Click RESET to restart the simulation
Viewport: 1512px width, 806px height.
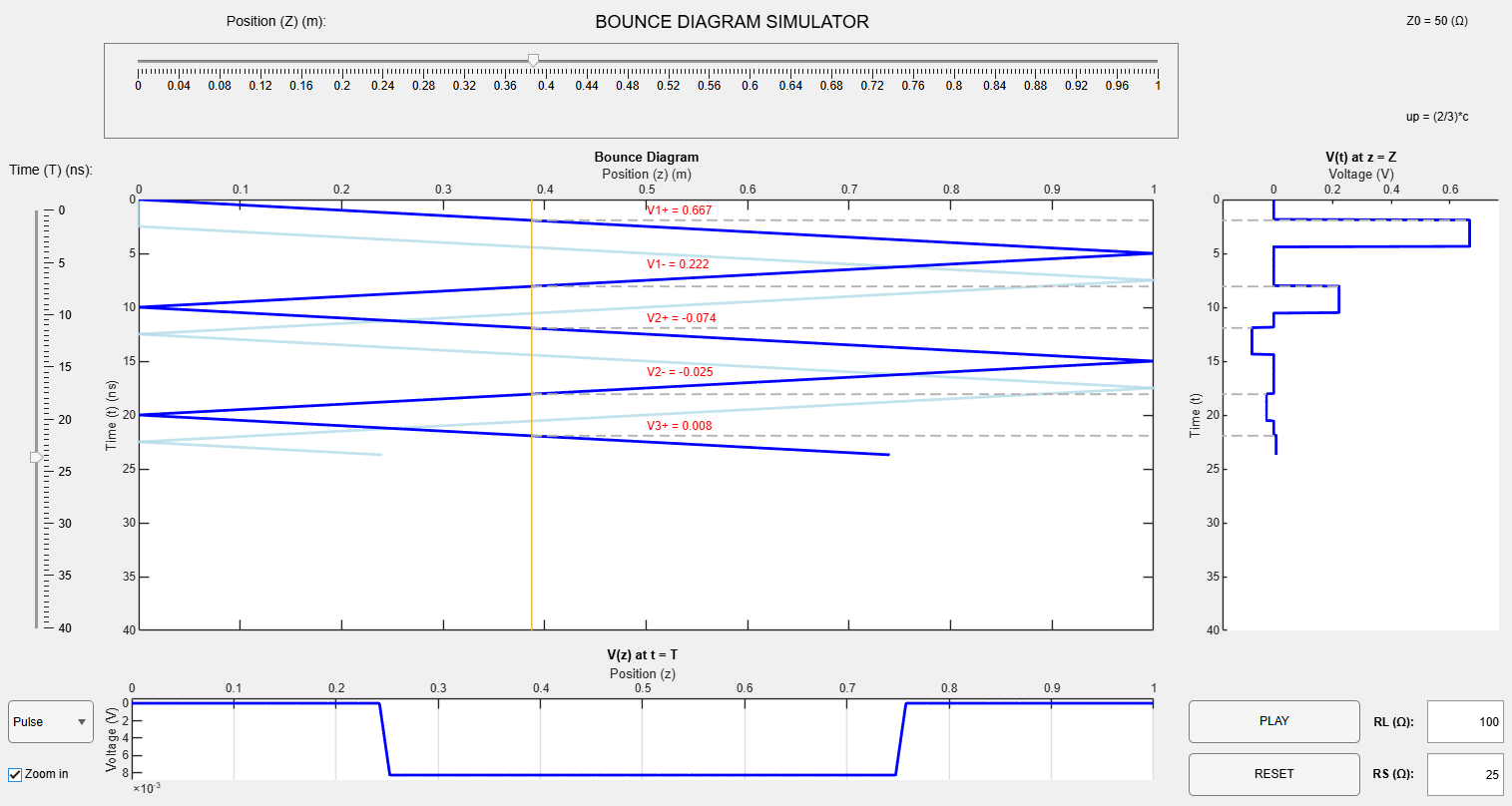coord(1273,774)
